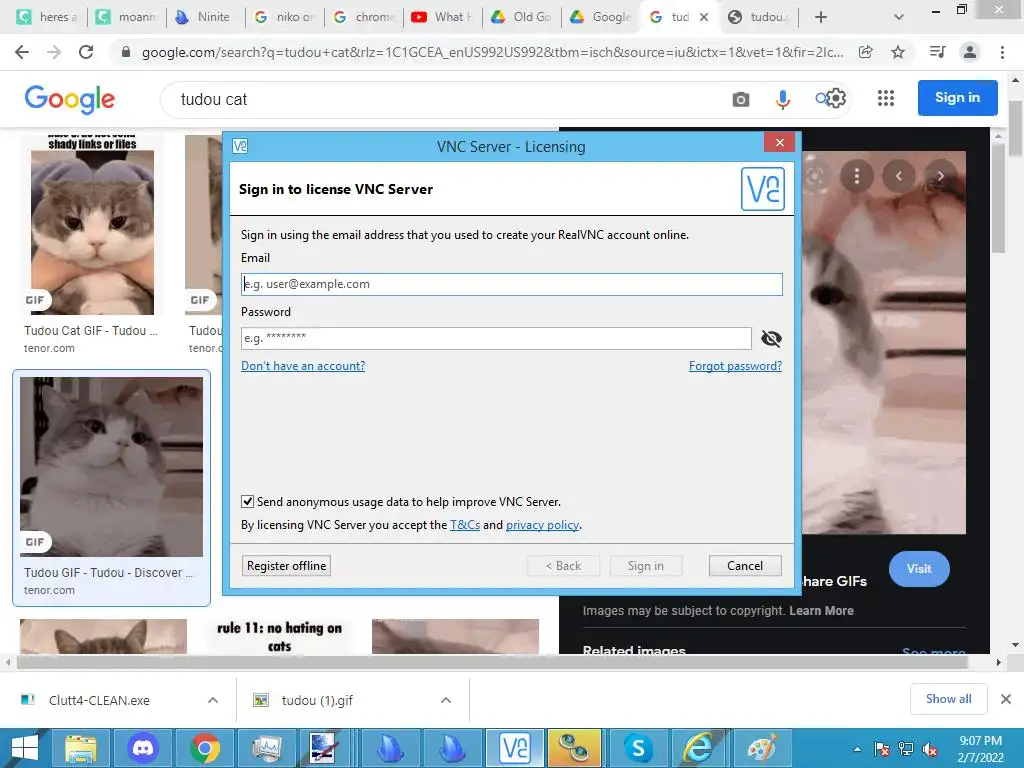Open Skype from the taskbar
Image resolution: width=1024 pixels, height=768 pixels.
tap(639, 748)
